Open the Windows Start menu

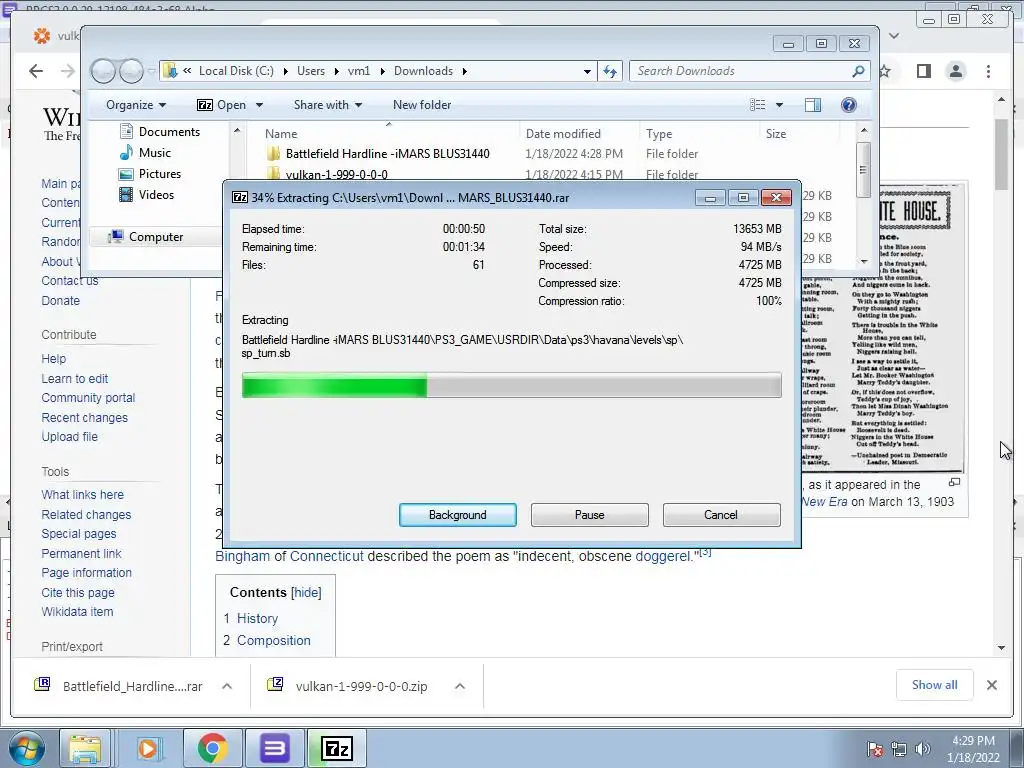(26, 748)
